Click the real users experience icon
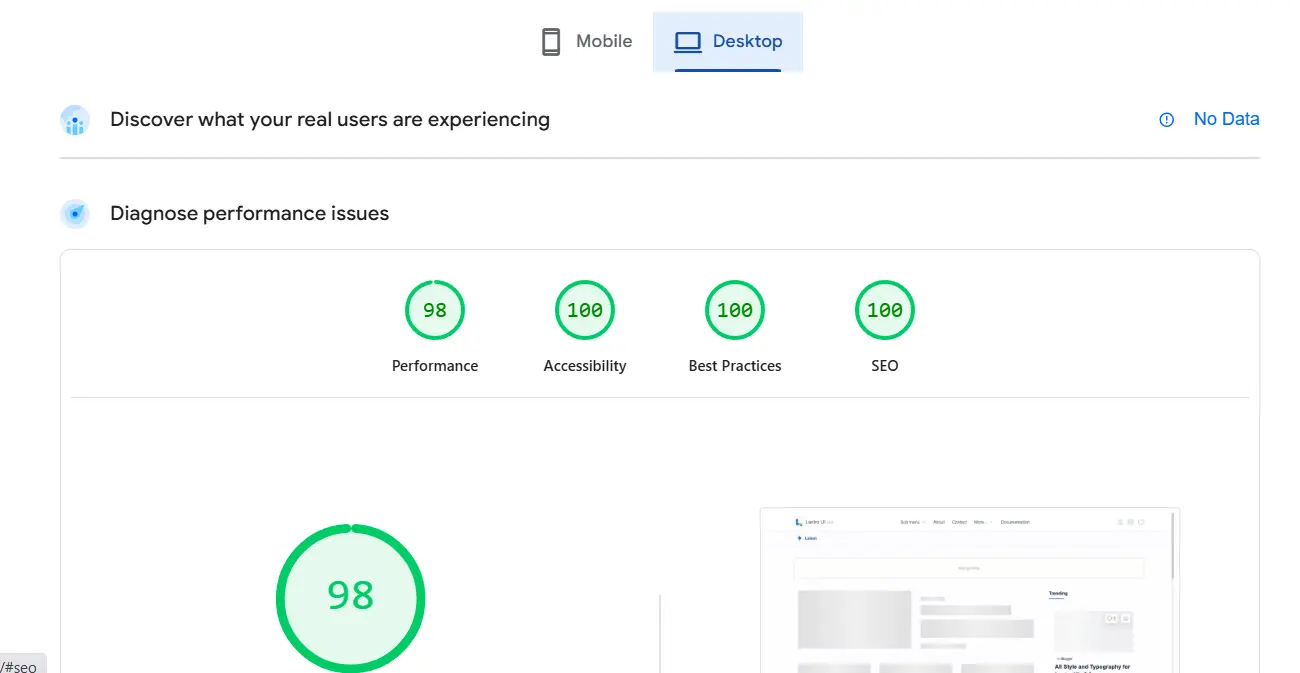1300x673 pixels. (75, 120)
